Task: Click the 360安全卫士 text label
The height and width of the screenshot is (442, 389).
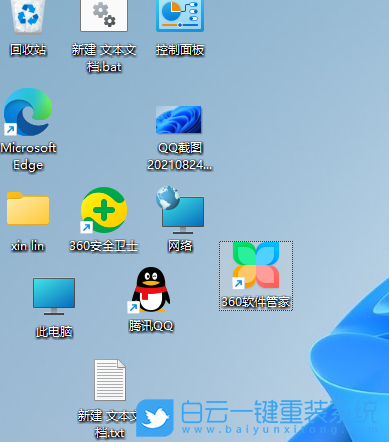Action: [x=104, y=246]
